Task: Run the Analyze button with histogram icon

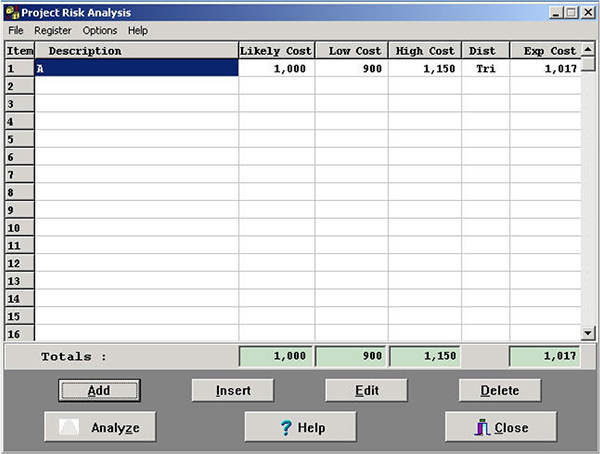Action: (x=100, y=427)
